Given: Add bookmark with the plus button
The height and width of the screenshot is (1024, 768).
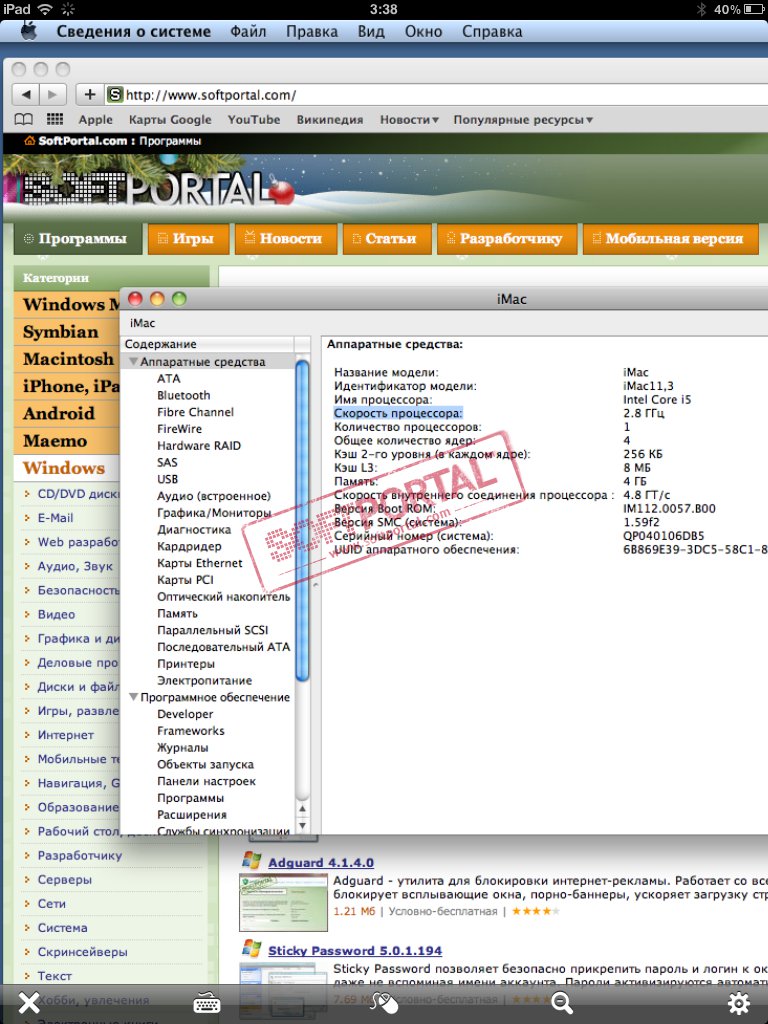Looking at the screenshot, I should coord(90,95).
